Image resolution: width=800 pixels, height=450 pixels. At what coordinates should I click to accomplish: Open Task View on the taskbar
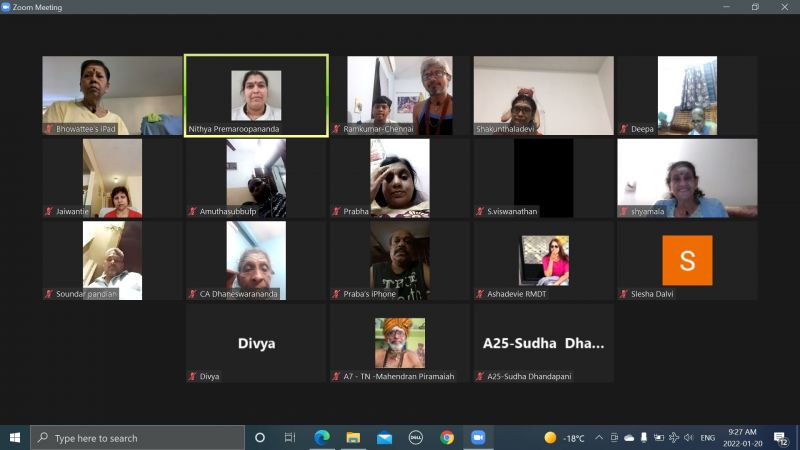[290, 438]
